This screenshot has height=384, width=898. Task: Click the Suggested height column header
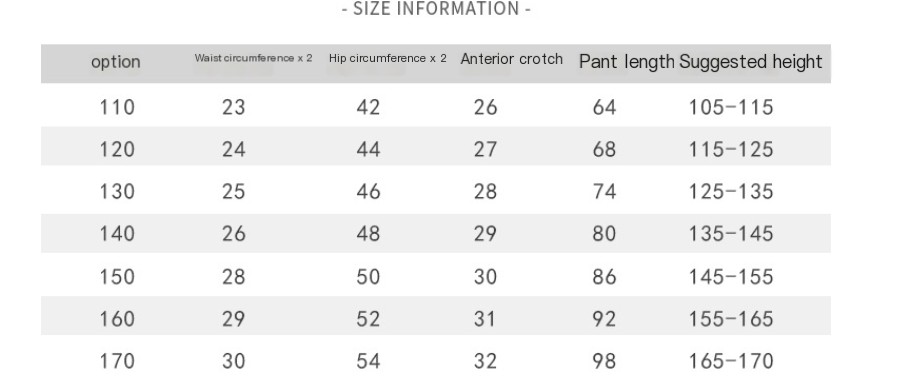tap(750, 61)
